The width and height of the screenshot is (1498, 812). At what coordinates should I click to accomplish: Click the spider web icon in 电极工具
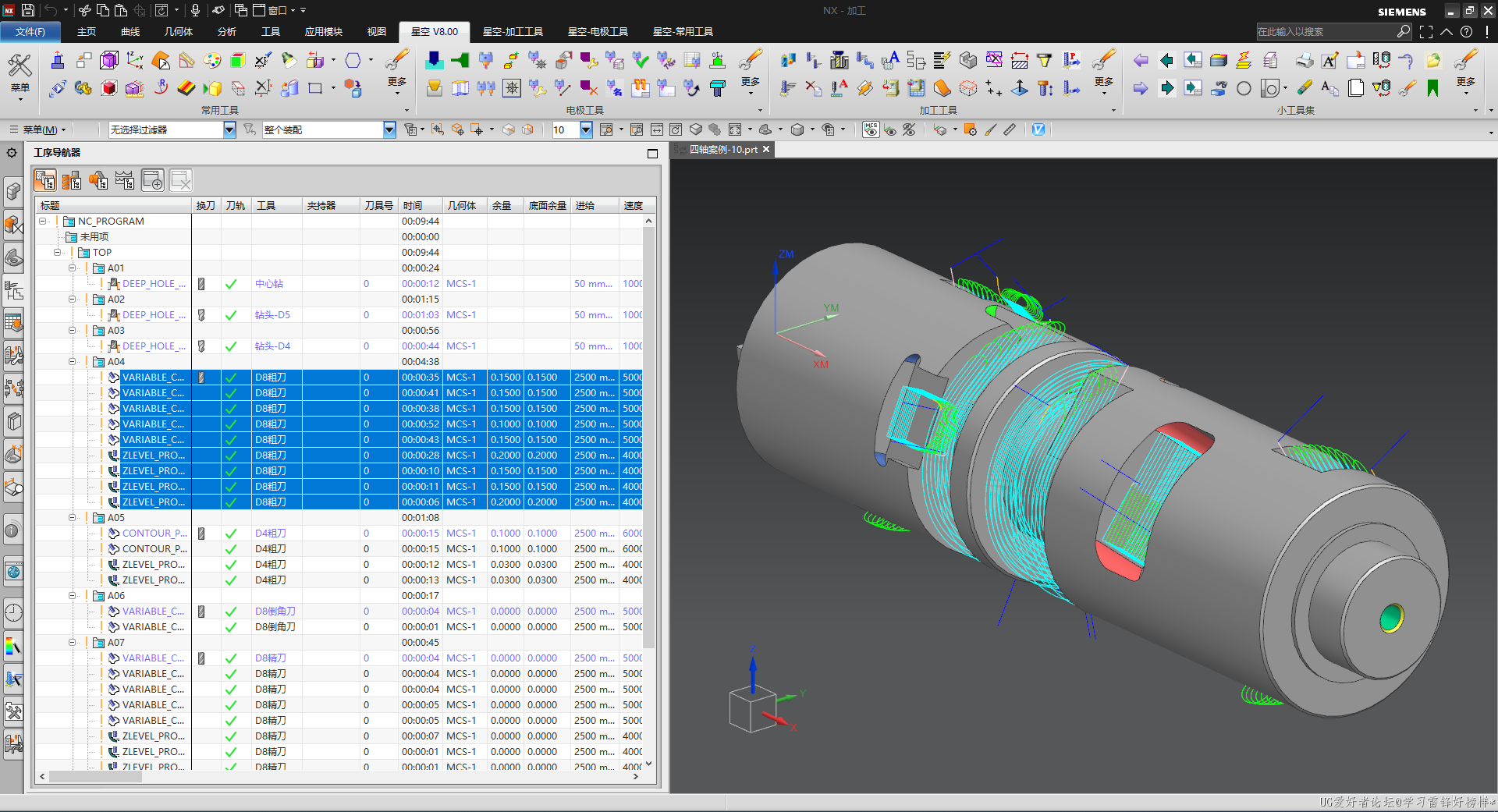click(x=512, y=88)
